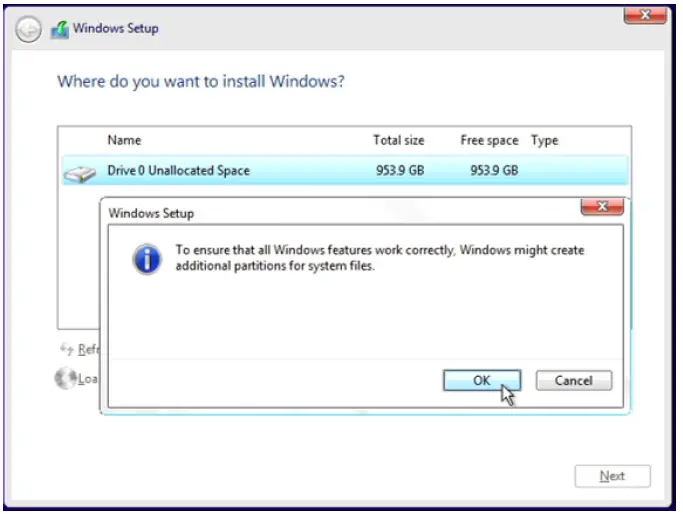Click the Name column header
This screenshot has height=514, width=683.
point(125,140)
